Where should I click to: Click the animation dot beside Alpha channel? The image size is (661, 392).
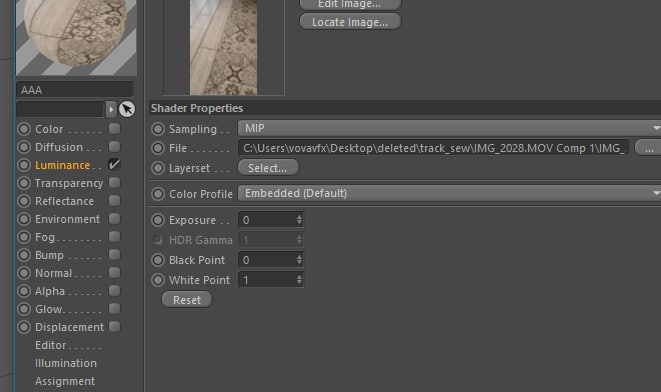click(x=24, y=291)
